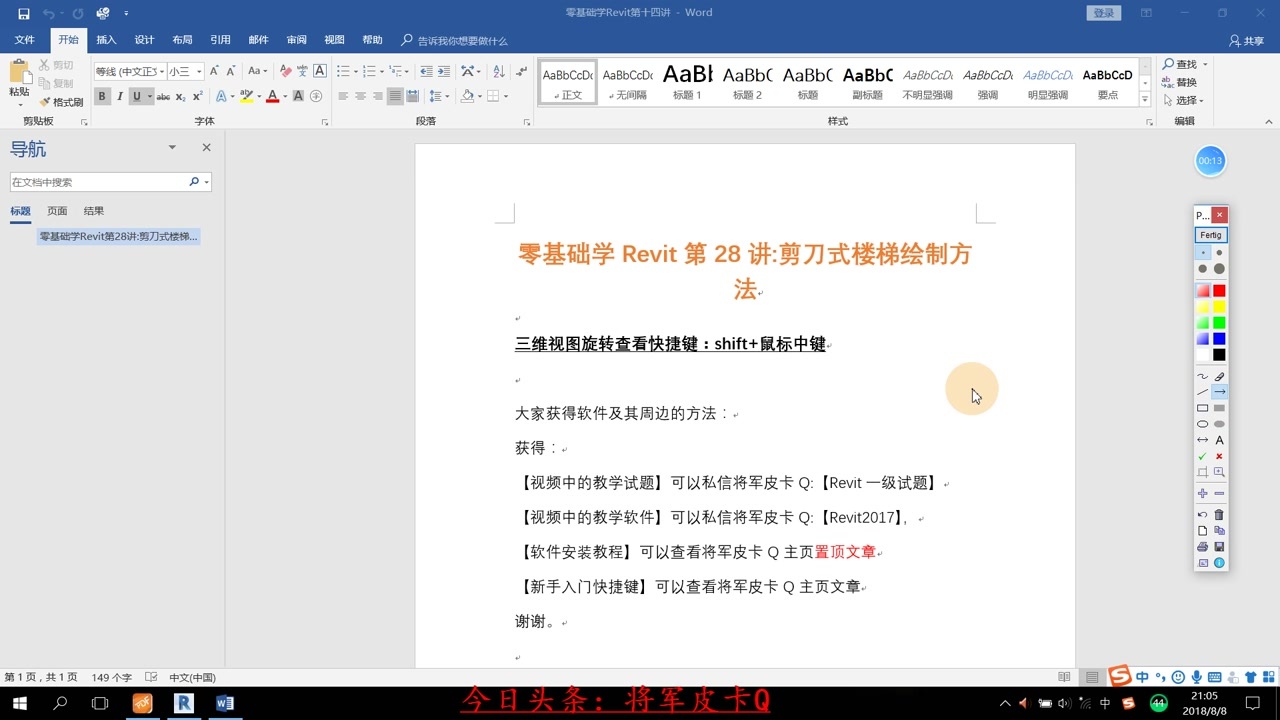Viewport: 1280px width, 720px height.
Task: Switch to the 审阅 (Review) tab
Action: pyautogui.click(x=296, y=40)
